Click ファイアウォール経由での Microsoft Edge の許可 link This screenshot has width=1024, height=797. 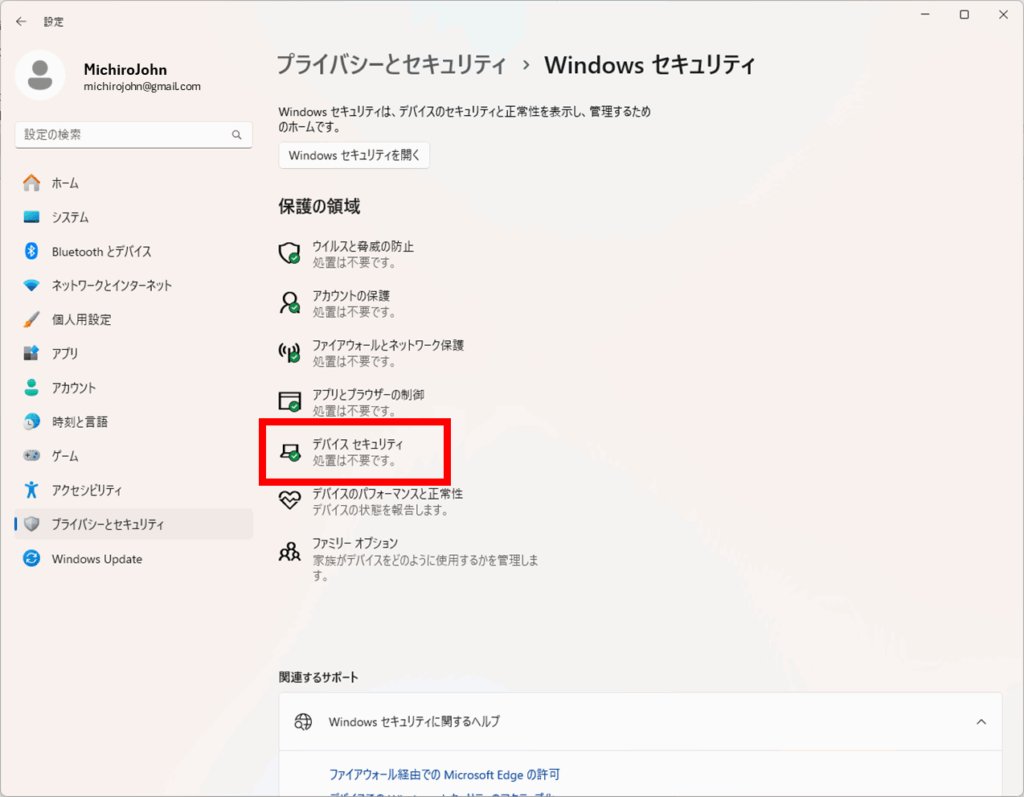tap(444, 775)
